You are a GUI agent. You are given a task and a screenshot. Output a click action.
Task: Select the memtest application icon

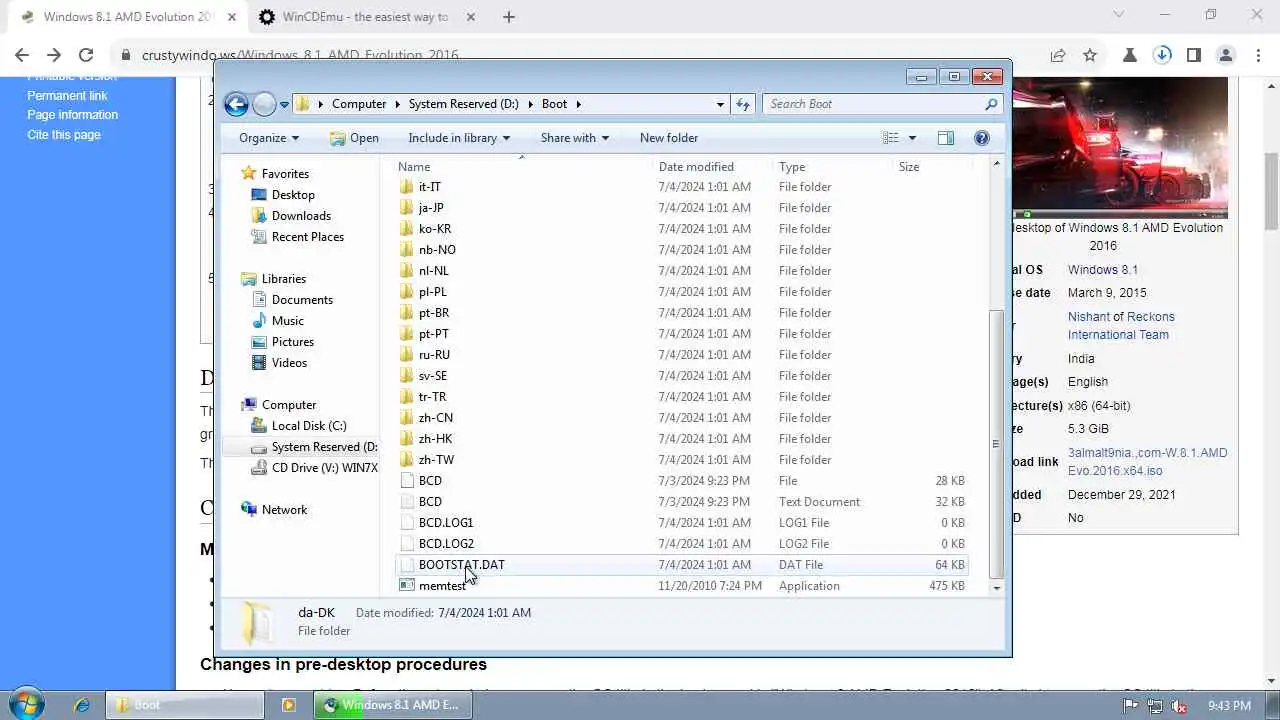406,586
